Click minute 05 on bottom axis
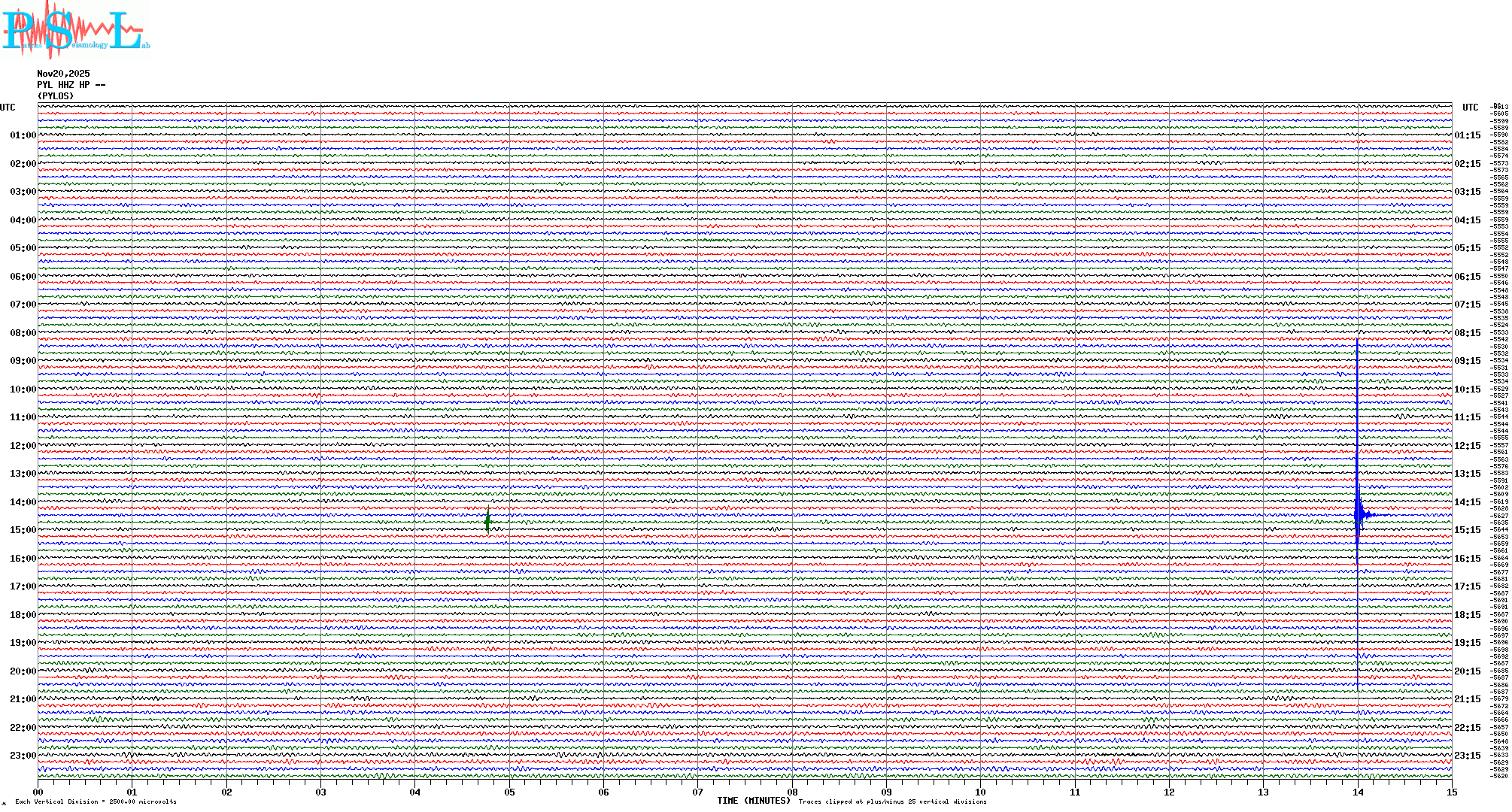The image size is (1512, 812). (509, 792)
